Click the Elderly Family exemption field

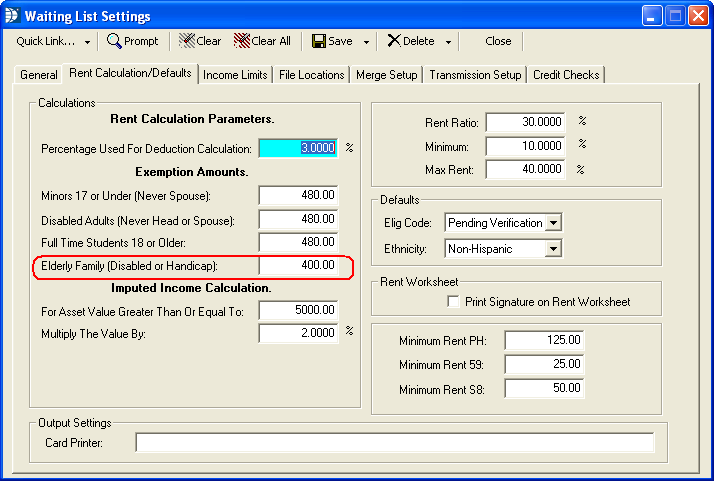point(298,265)
